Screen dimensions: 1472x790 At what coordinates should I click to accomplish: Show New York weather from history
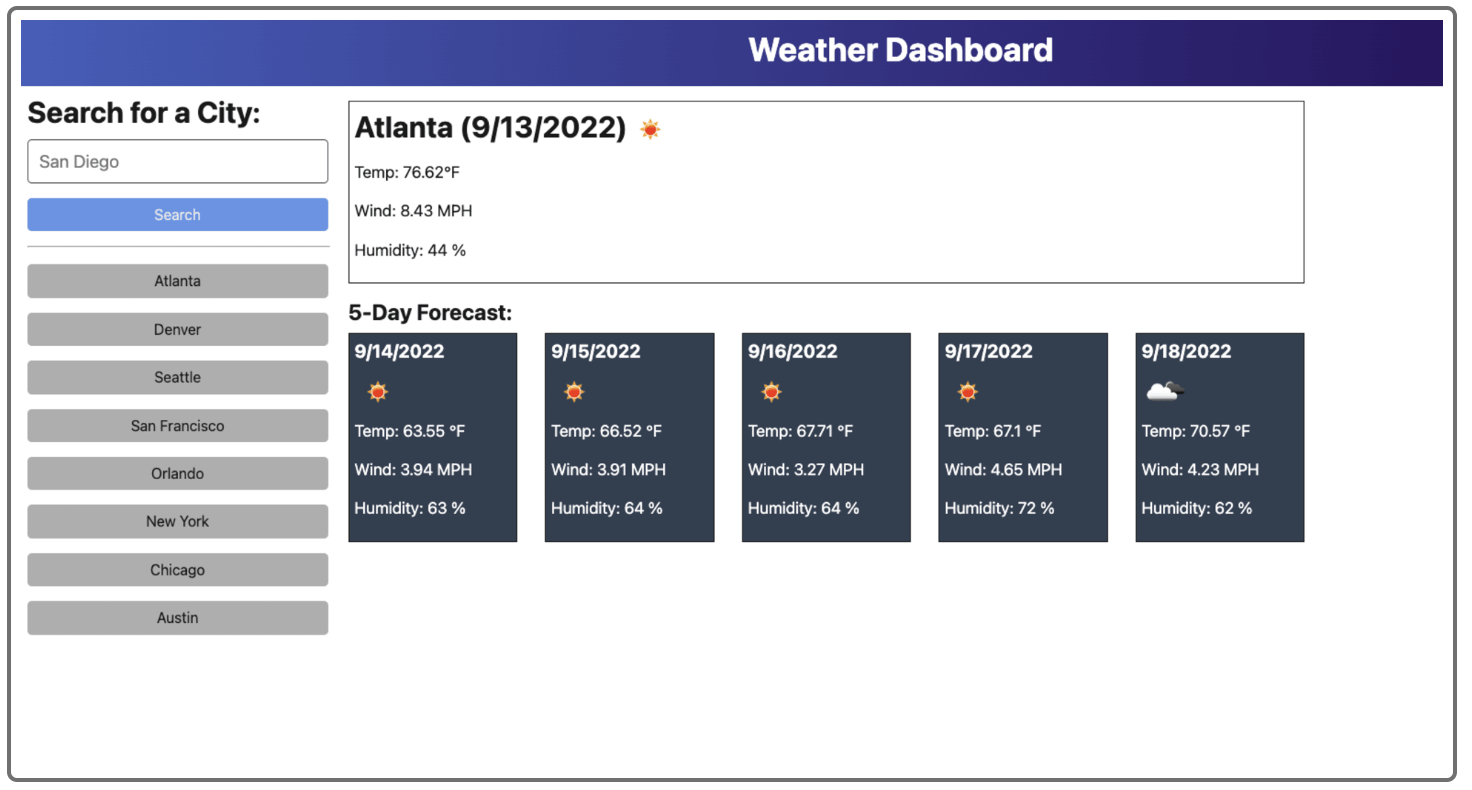[178, 521]
